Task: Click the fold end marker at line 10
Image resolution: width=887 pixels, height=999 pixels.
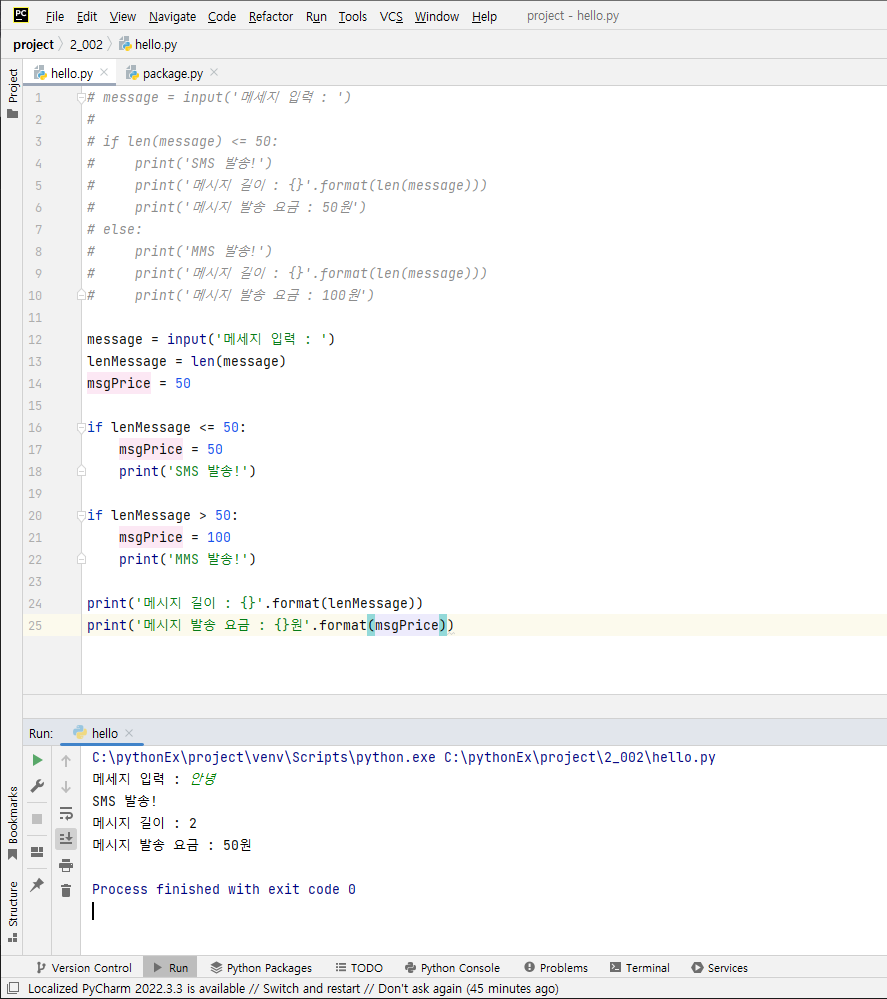Action: click(x=81, y=295)
